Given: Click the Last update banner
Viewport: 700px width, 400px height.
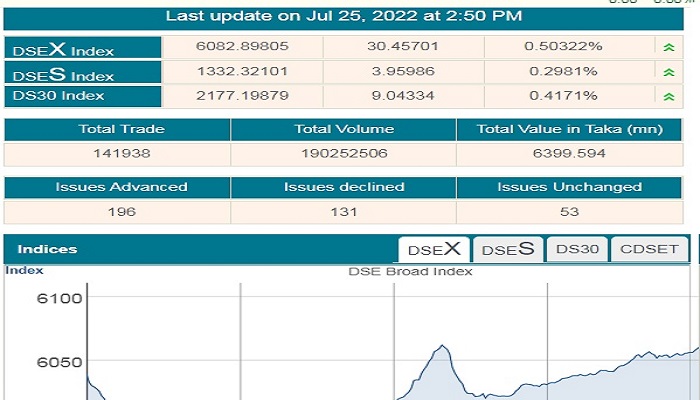Looking at the screenshot, I should point(343,17).
